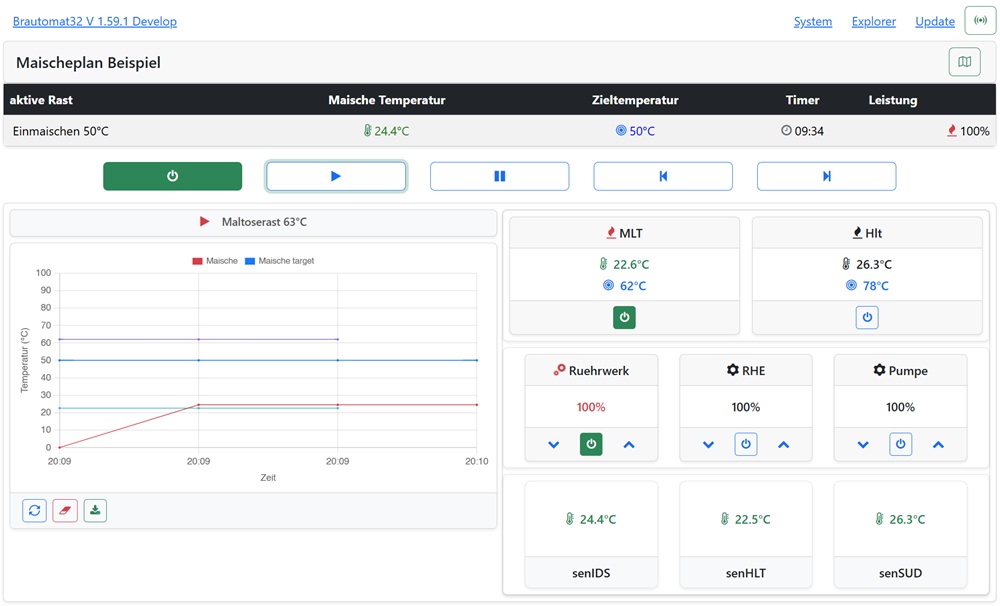Toggle Ruehrwerk power button

click(x=591, y=444)
